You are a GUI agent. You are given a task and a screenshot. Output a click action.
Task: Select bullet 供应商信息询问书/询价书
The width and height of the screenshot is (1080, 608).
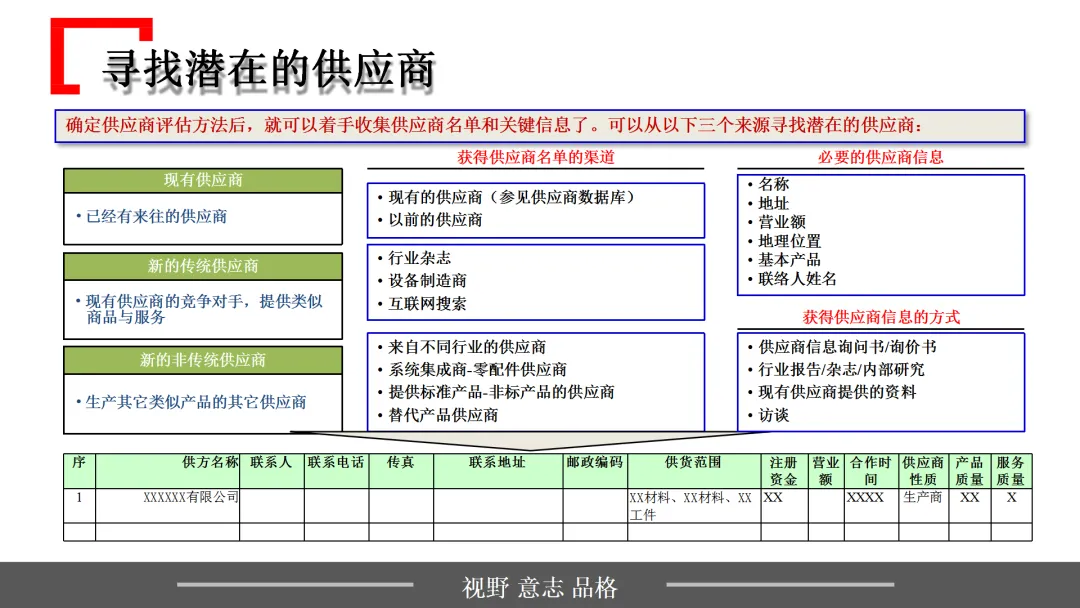pyautogui.click(x=847, y=347)
